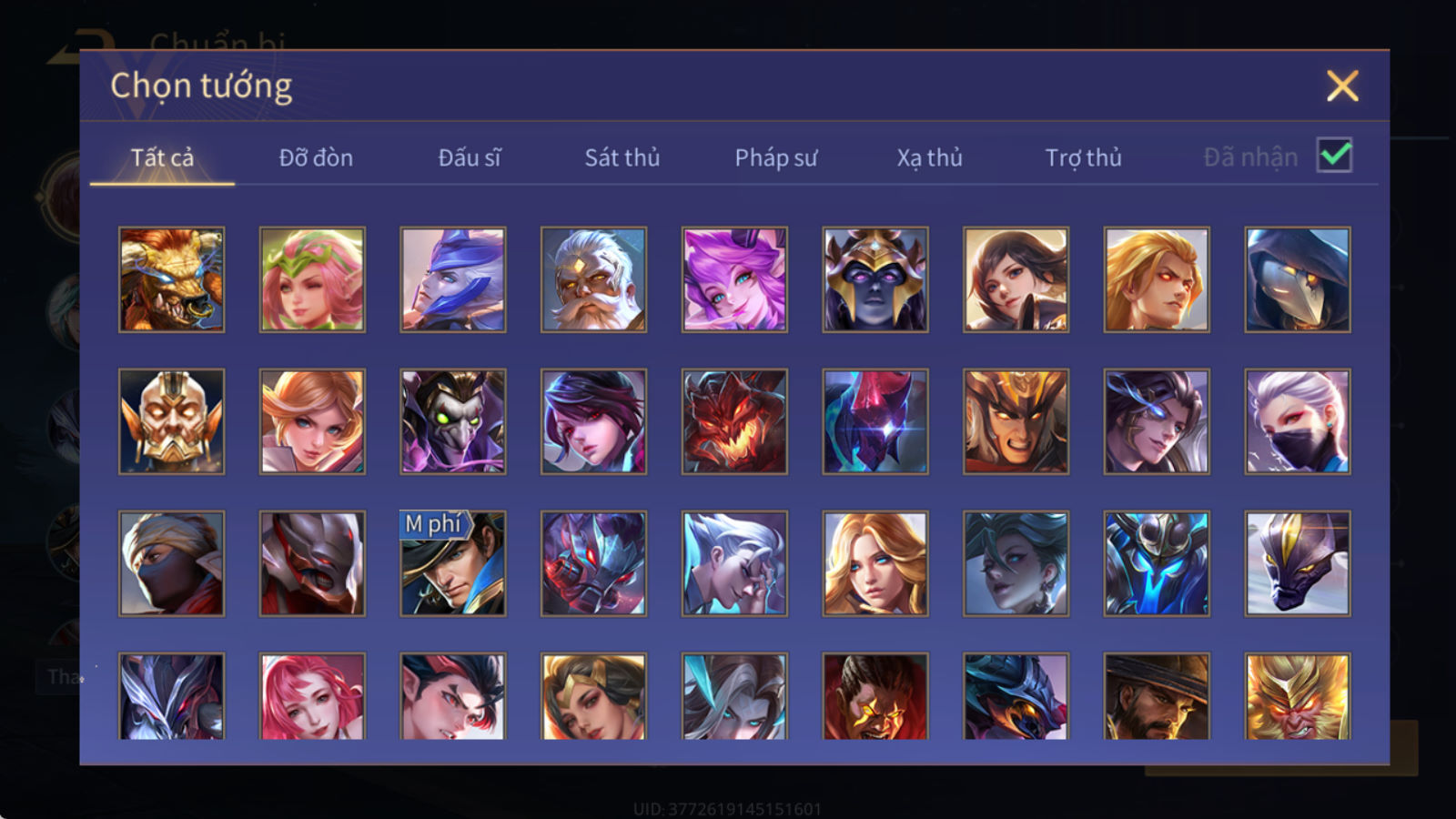Open the 'Sát thủ' hero category tab
The height and width of the screenshot is (819, 1456).
tap(622, 157)
